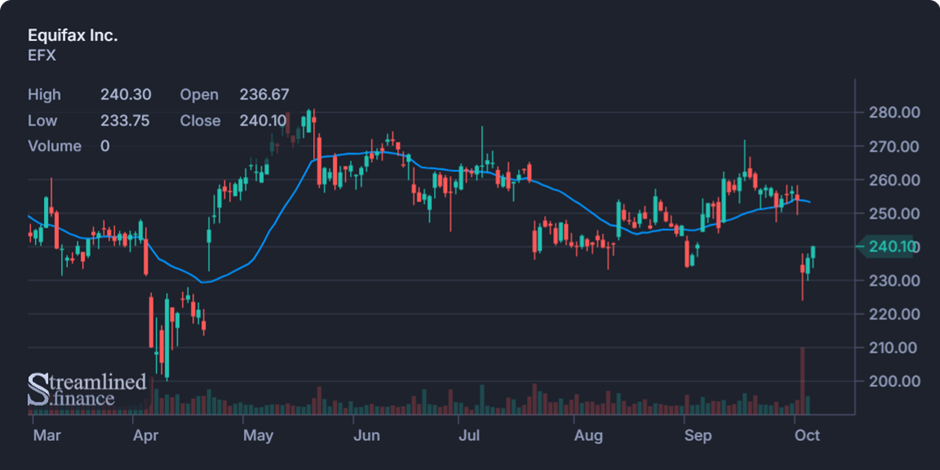This screenshot has height=470, width=940.
Task: Click the Equifax Inc. title text
Action: tap(73, 35)
